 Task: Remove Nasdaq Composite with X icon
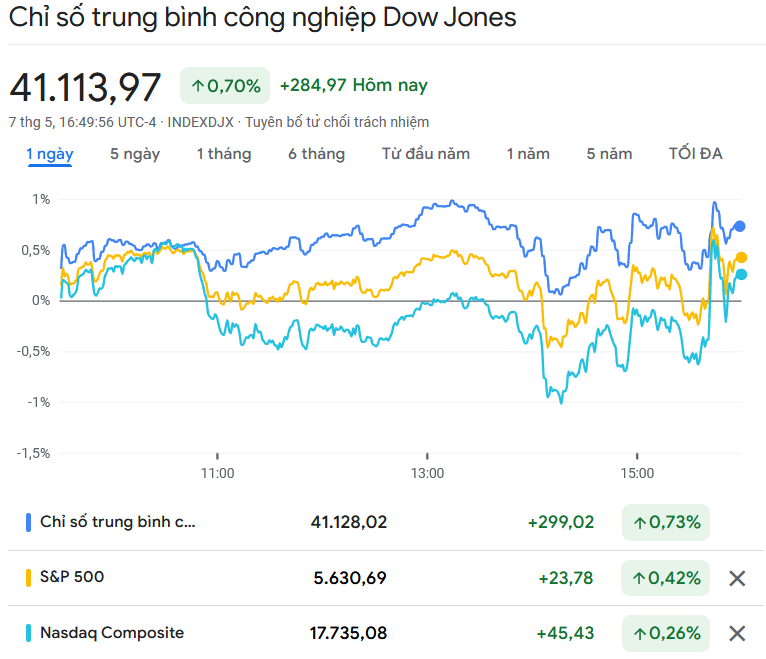click(x=737, y=633)
